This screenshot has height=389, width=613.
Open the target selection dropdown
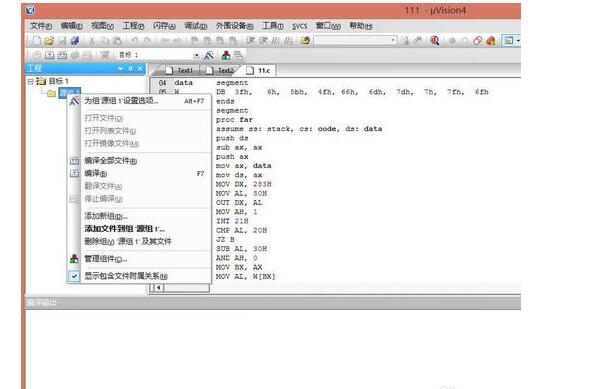pos(196,55)
